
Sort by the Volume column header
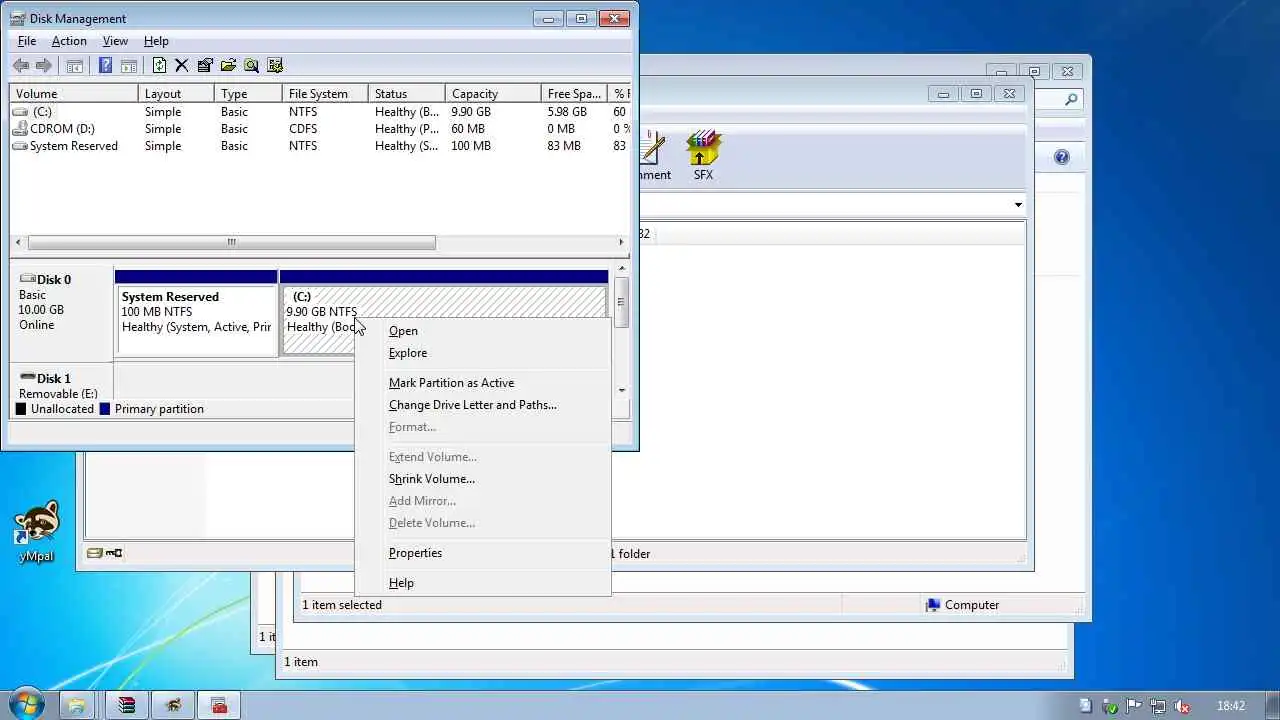click(x=74, y=94)
